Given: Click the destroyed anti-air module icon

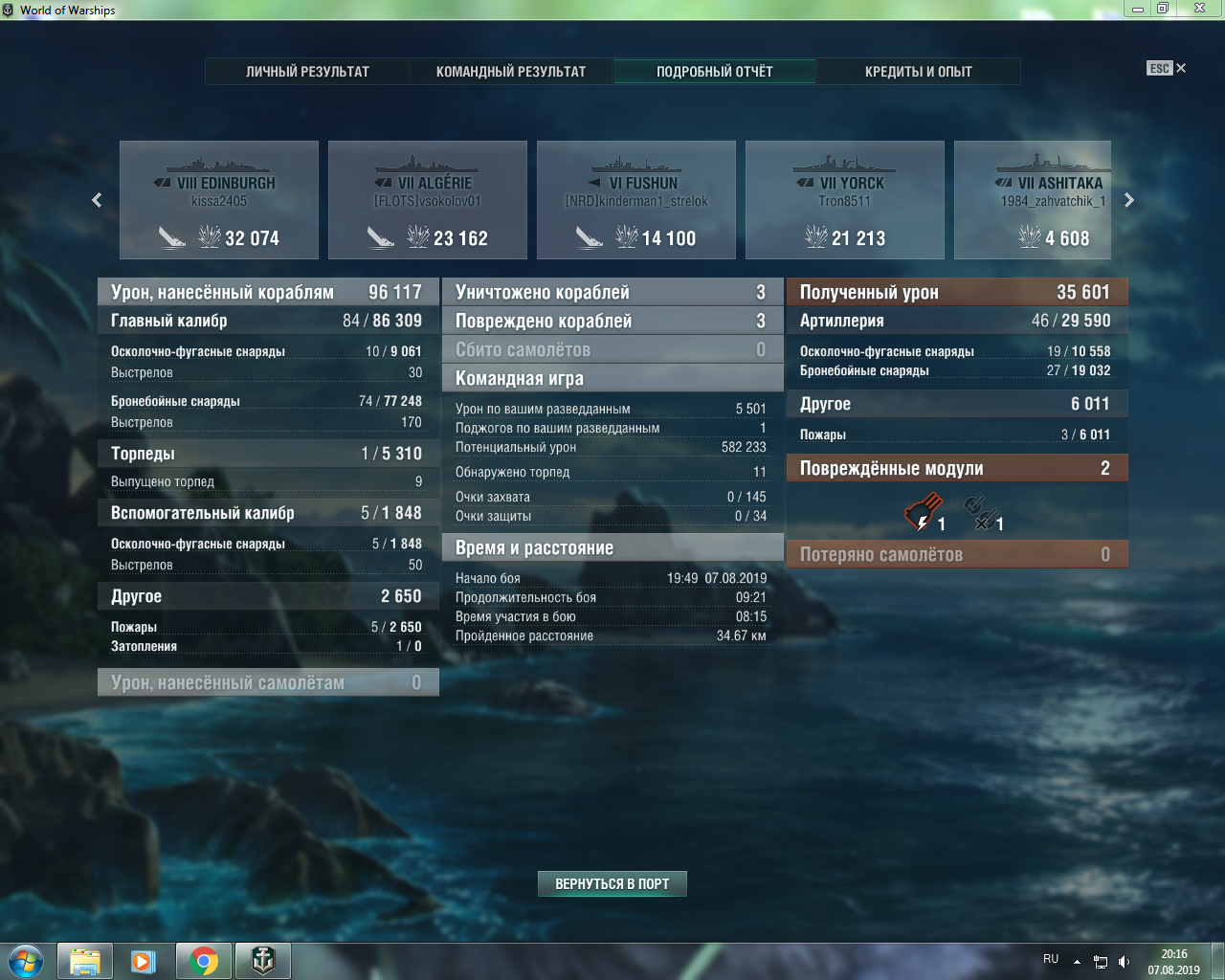Looking at the screenshot, I should (980, 512).
